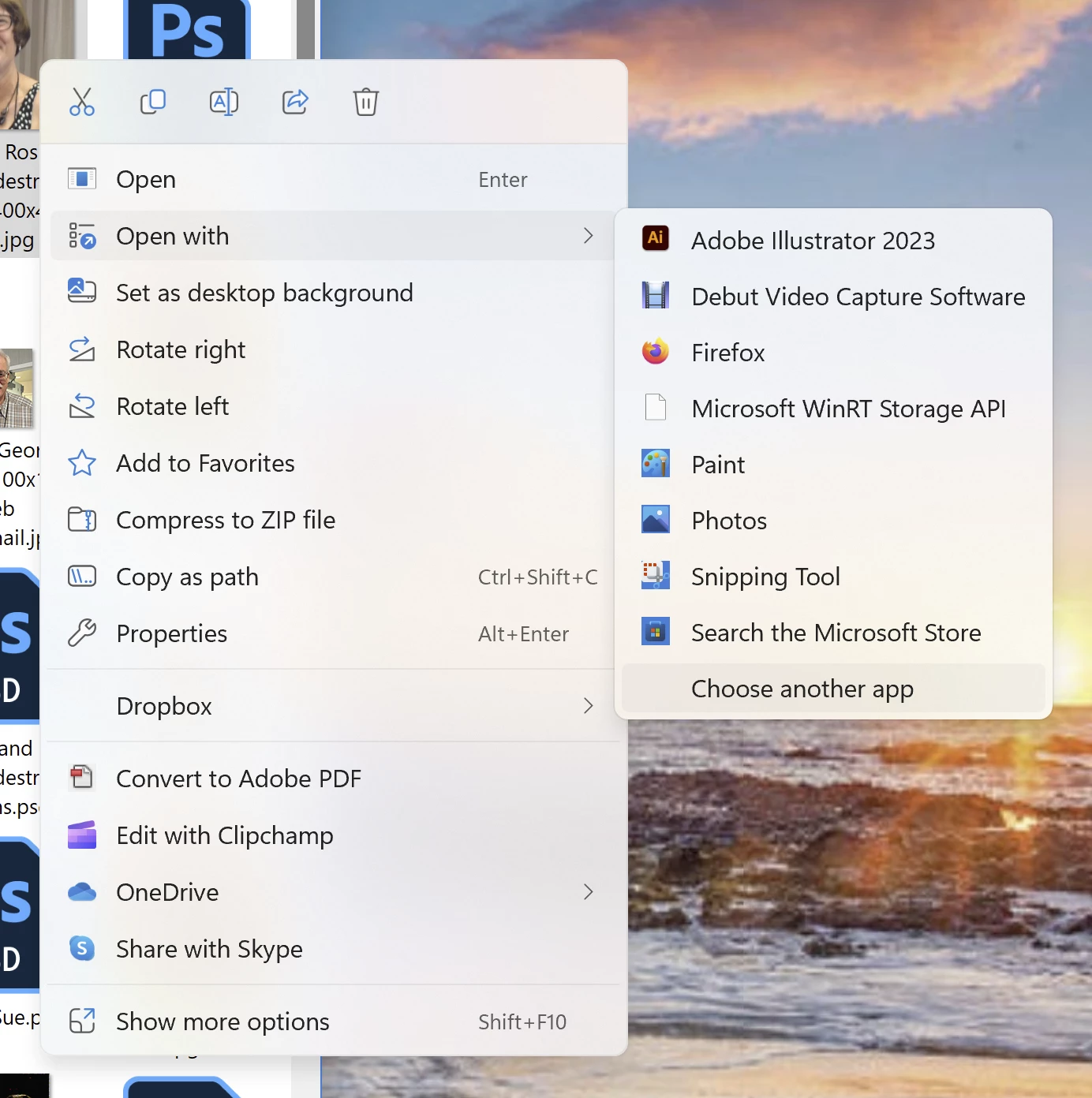The height and width of the screenshot is (1098, 1092).
Task: Select Set as desktop background
Action: [x=334, y=293]
